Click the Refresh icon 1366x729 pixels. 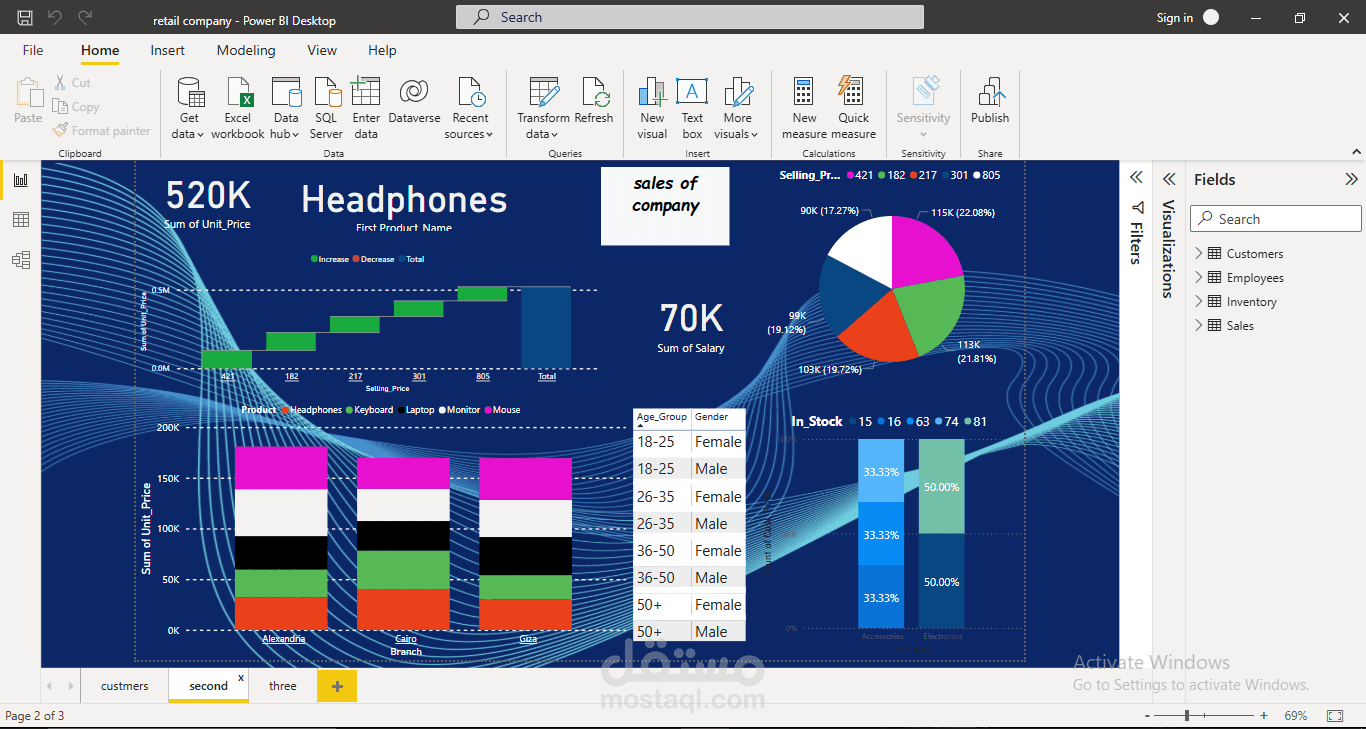tap(594, 93)
